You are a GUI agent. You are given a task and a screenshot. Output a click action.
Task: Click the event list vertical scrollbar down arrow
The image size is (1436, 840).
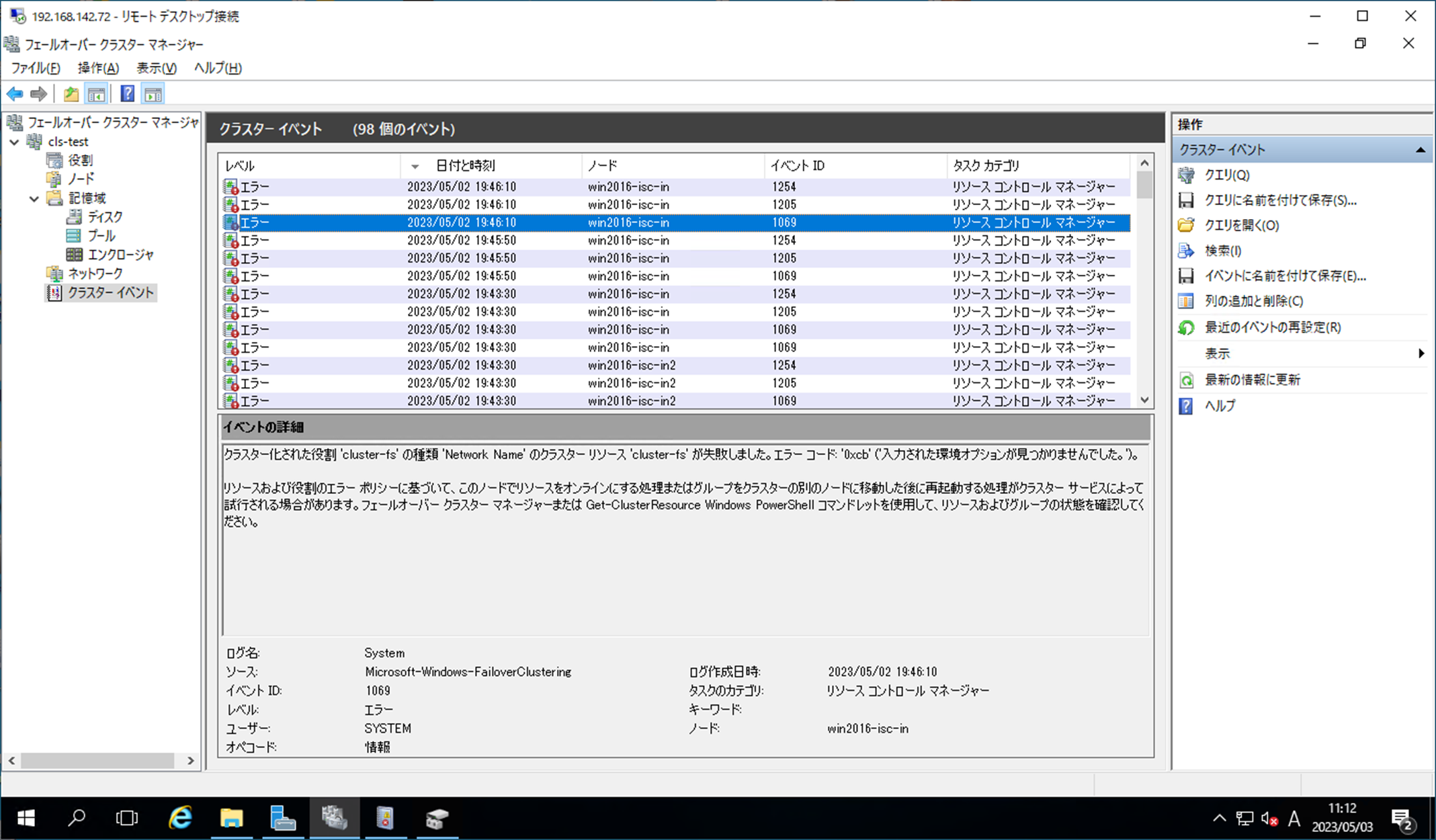pyautogui.click(x=1144, y=400)
